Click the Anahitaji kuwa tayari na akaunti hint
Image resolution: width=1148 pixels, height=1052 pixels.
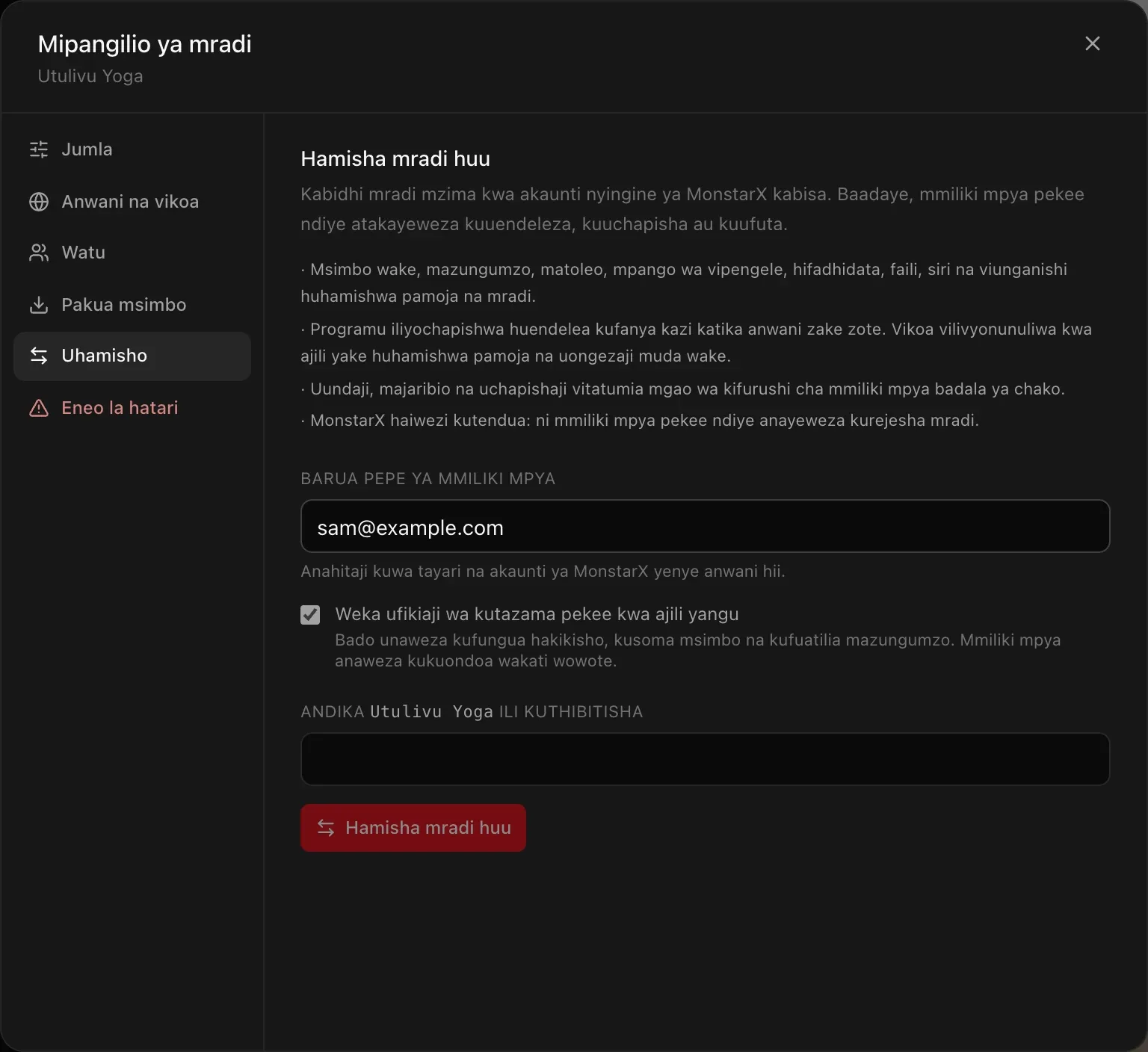tap(543, 572)
